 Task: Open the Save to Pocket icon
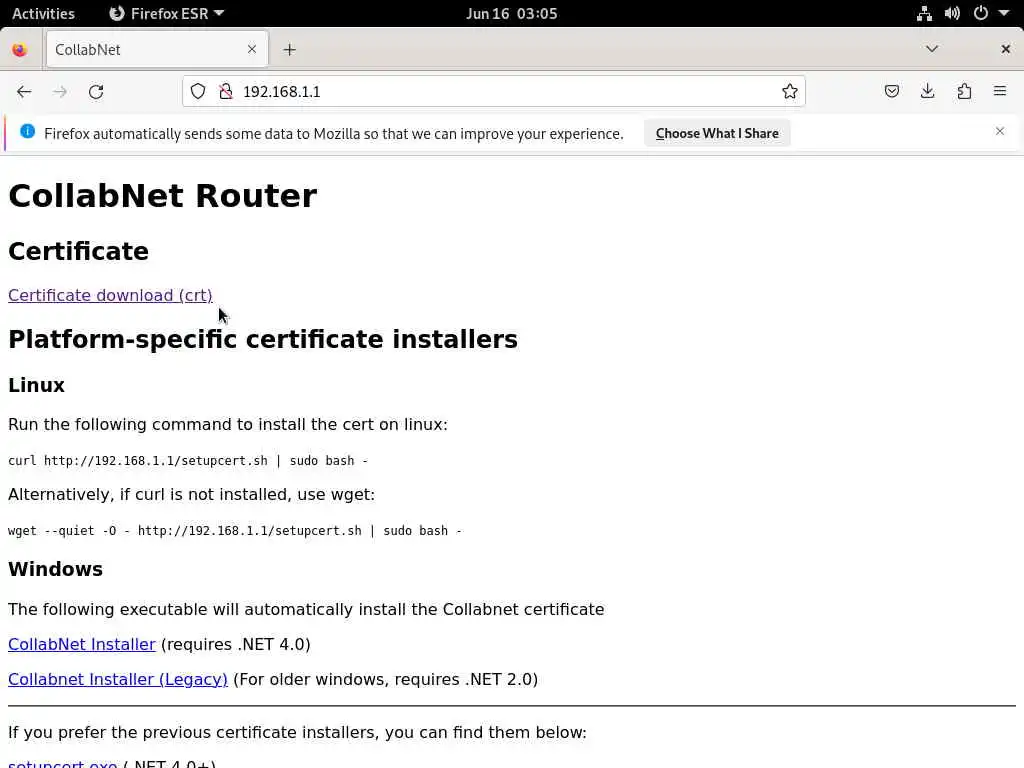pos(891,91)
